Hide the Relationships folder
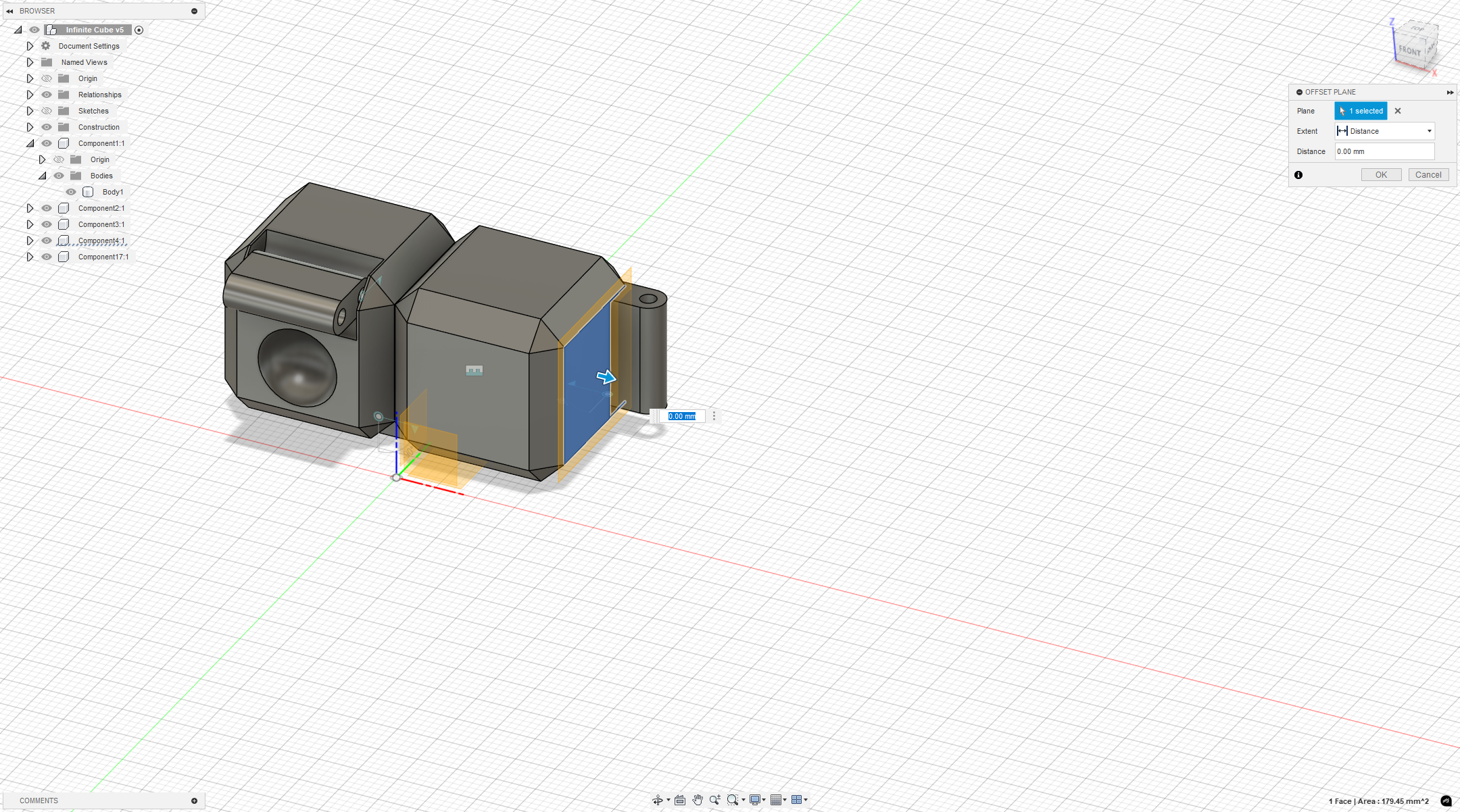The width and height of the screenshot is (1460, 812). [x=47, y=95]
